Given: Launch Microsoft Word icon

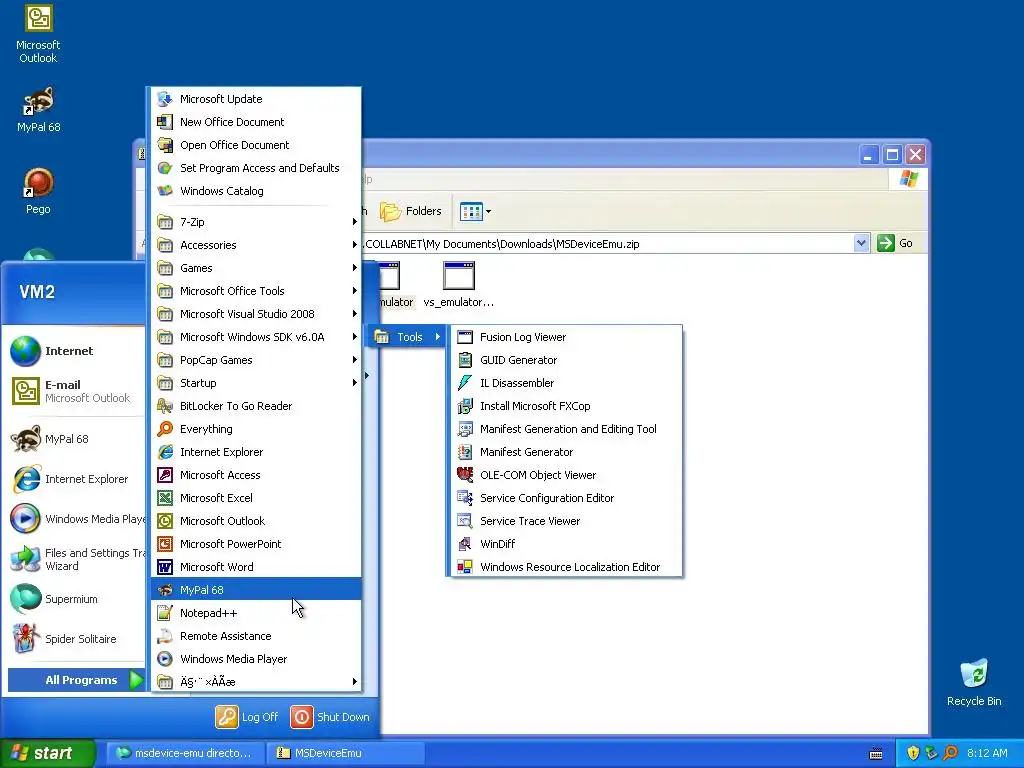Looking at the screenshot, I should click(x=165, y=567).
